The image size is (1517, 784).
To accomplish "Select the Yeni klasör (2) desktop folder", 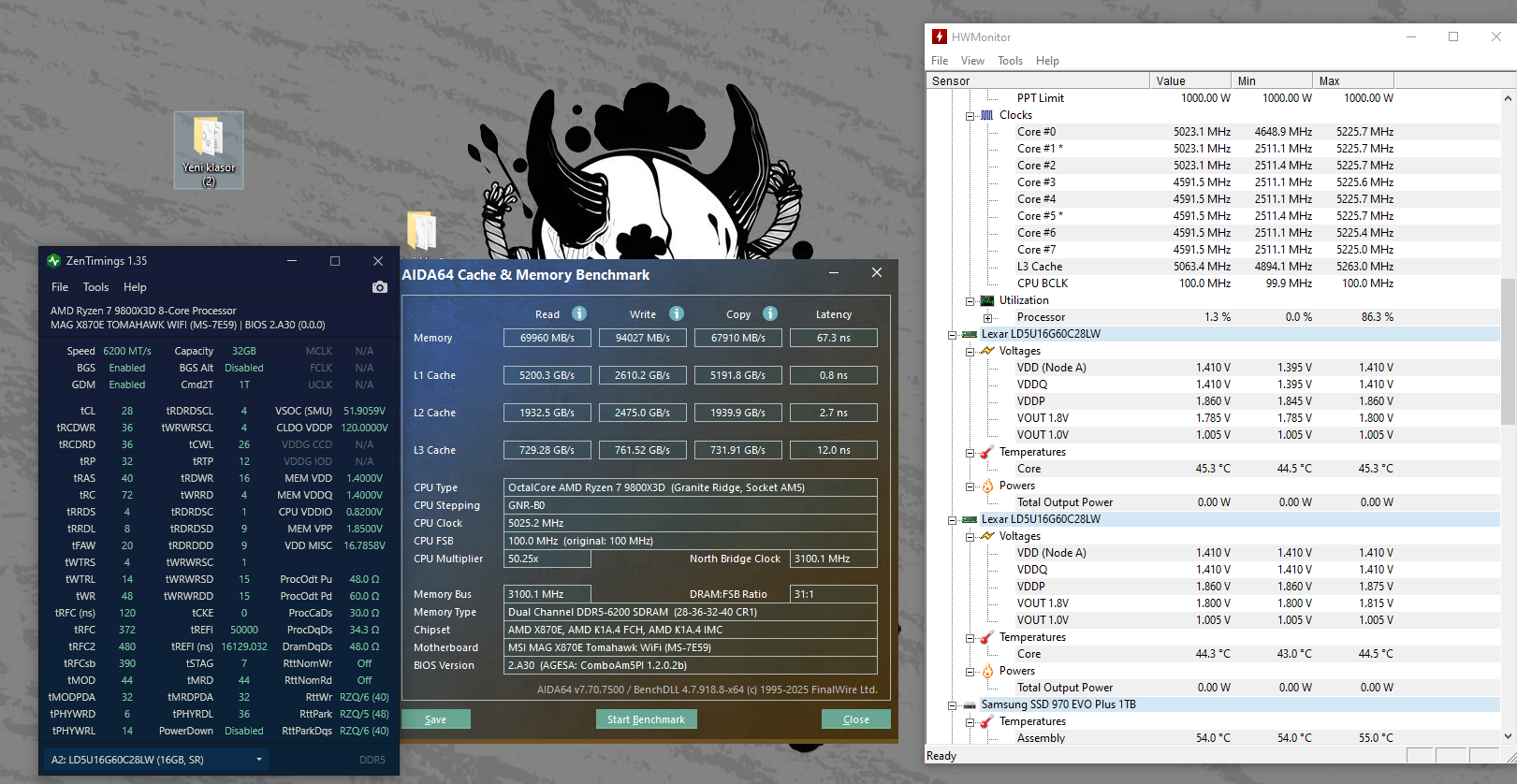I will point(209,150).
